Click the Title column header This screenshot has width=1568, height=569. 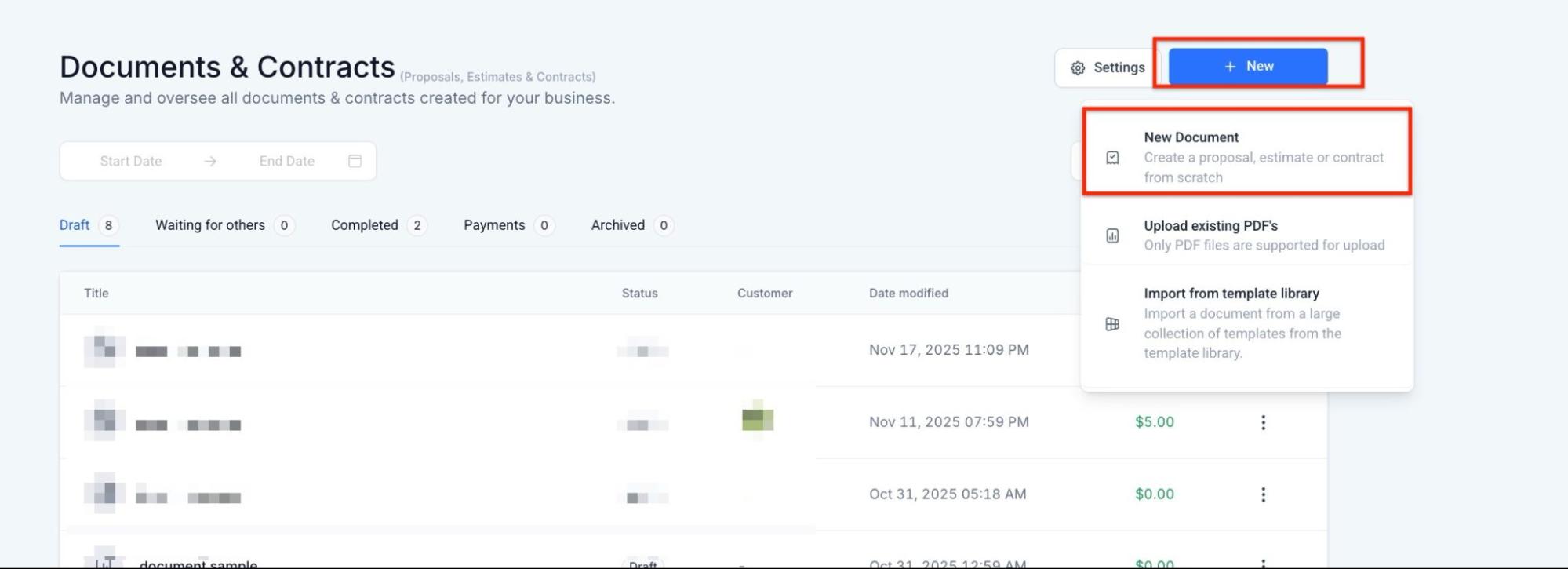click(x=96, y=294)
